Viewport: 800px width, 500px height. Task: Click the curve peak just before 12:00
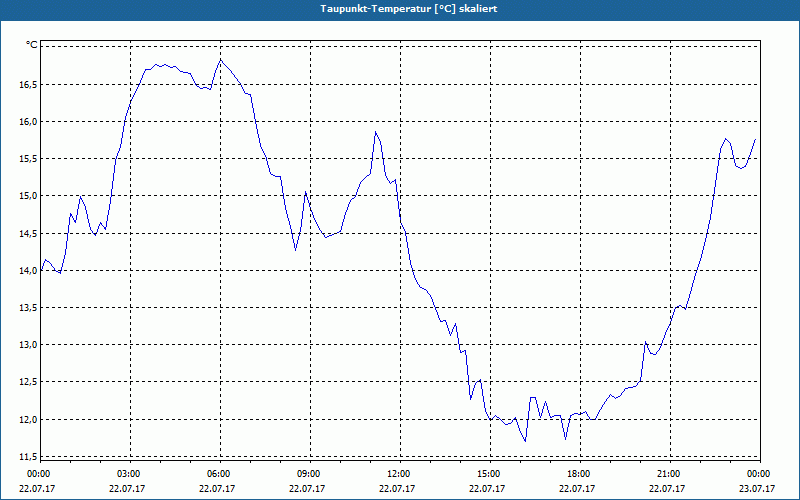coord(376,132)
